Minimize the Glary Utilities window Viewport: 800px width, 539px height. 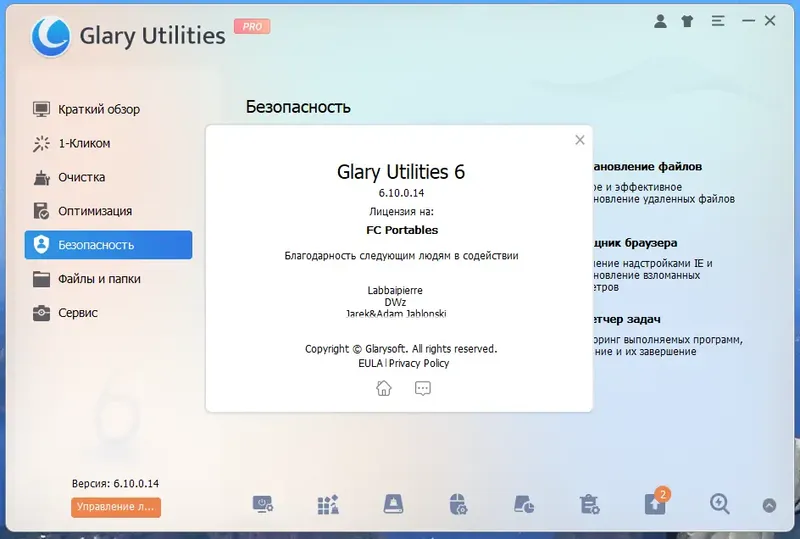point(748,21)
